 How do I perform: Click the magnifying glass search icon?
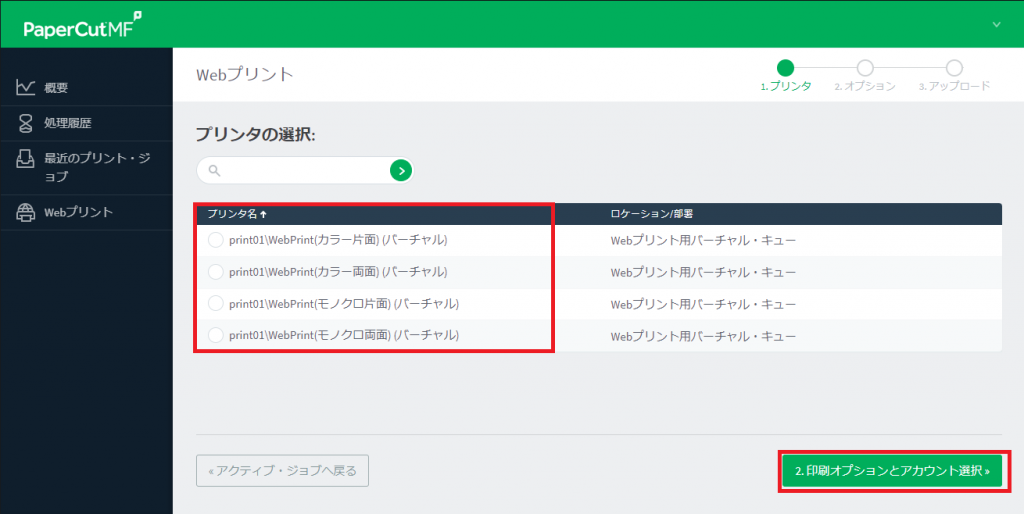(214, 171)
